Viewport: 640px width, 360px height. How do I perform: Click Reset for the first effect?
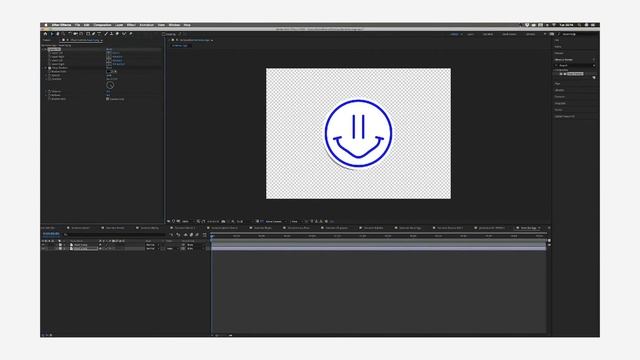click(109, 49)
